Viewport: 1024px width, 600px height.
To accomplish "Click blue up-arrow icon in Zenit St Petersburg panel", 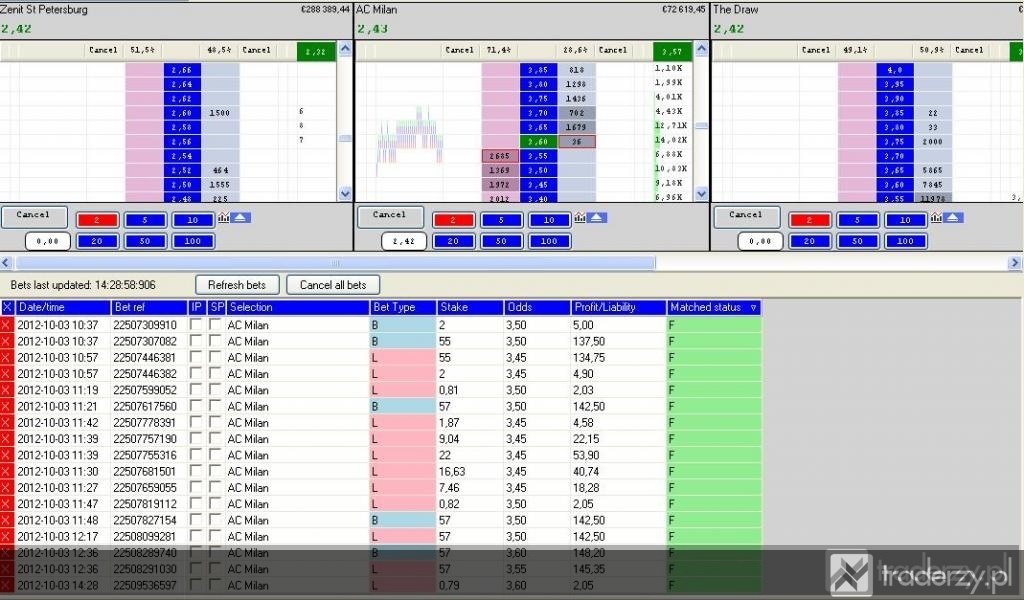I will [240, 218].
